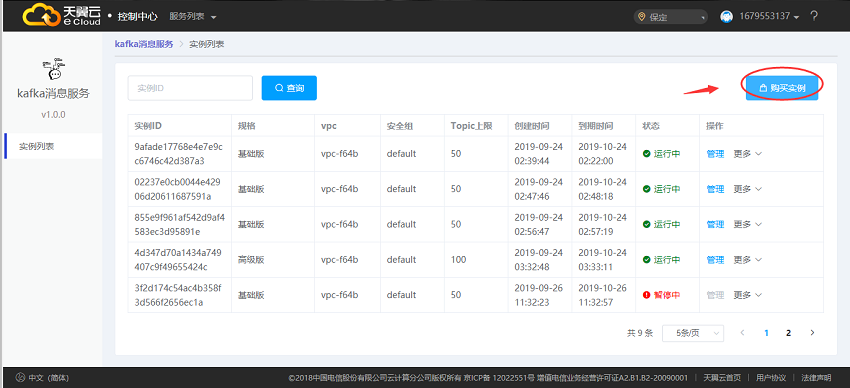The height and width of the screenshot is (388, 850).
Task: Expand 更多 for instance 855e9f961af542d9af4
Action: click(748, 224)
